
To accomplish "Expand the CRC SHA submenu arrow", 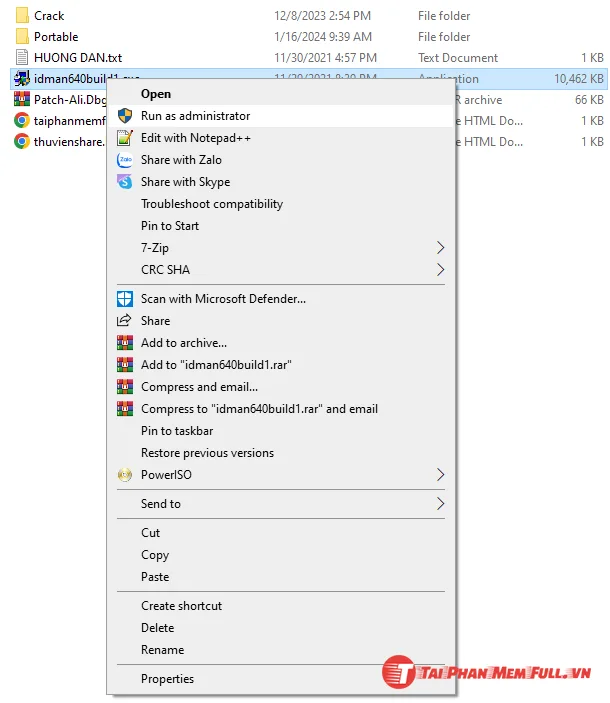I will (440, 269).
